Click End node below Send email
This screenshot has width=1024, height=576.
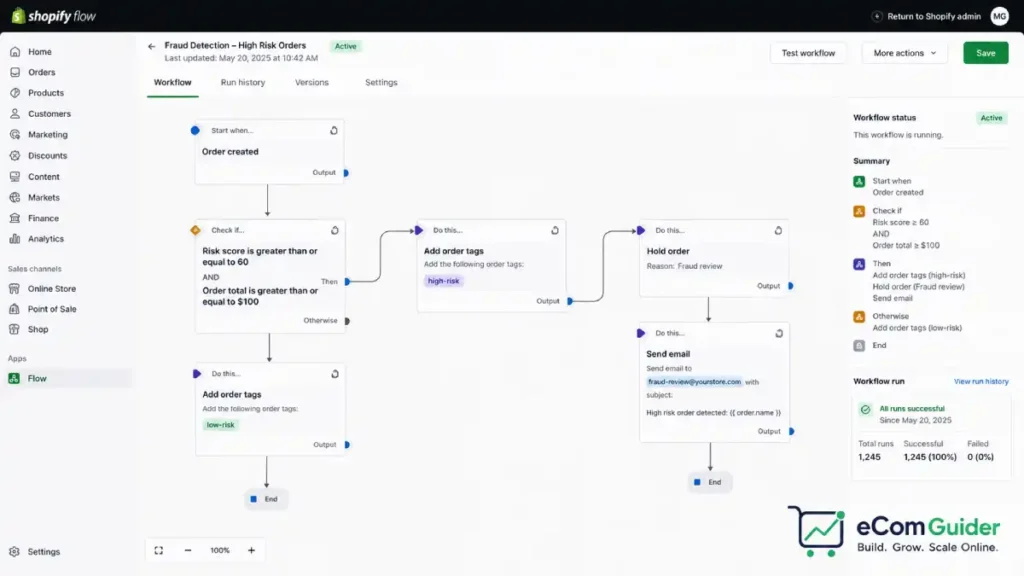click(x=709, y=483)
